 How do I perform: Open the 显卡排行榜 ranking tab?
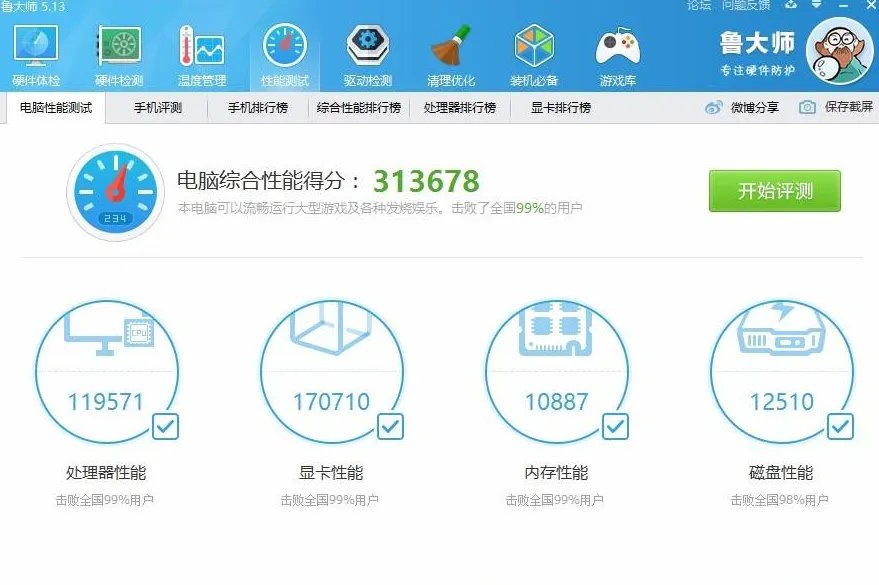560,107
